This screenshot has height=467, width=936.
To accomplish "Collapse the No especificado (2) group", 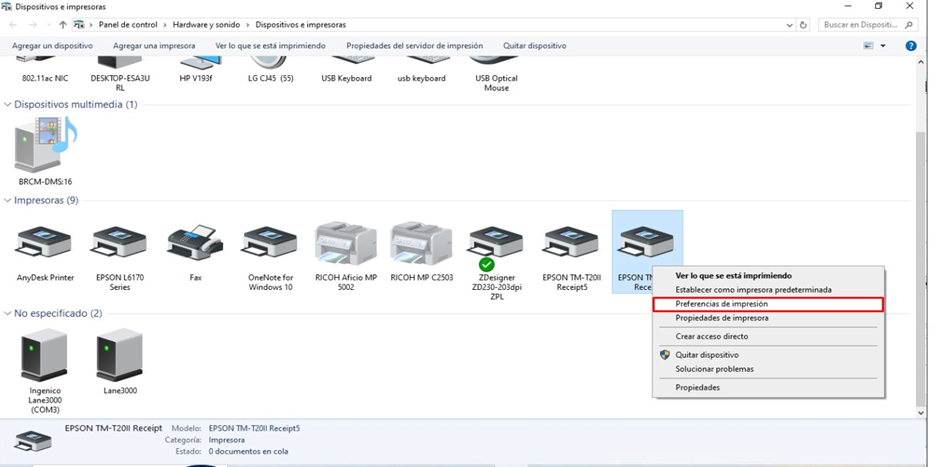I will (x=8, y=314).
